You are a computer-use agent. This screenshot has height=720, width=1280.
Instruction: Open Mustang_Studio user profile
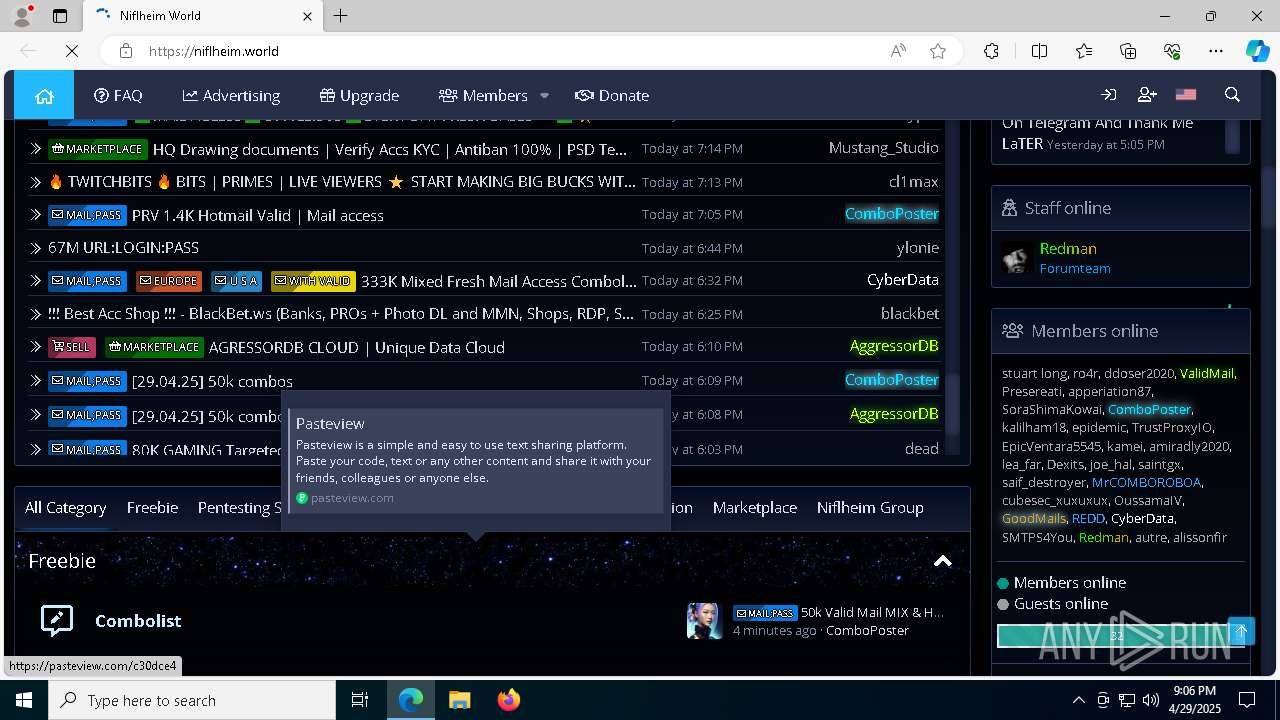(884, 148)
